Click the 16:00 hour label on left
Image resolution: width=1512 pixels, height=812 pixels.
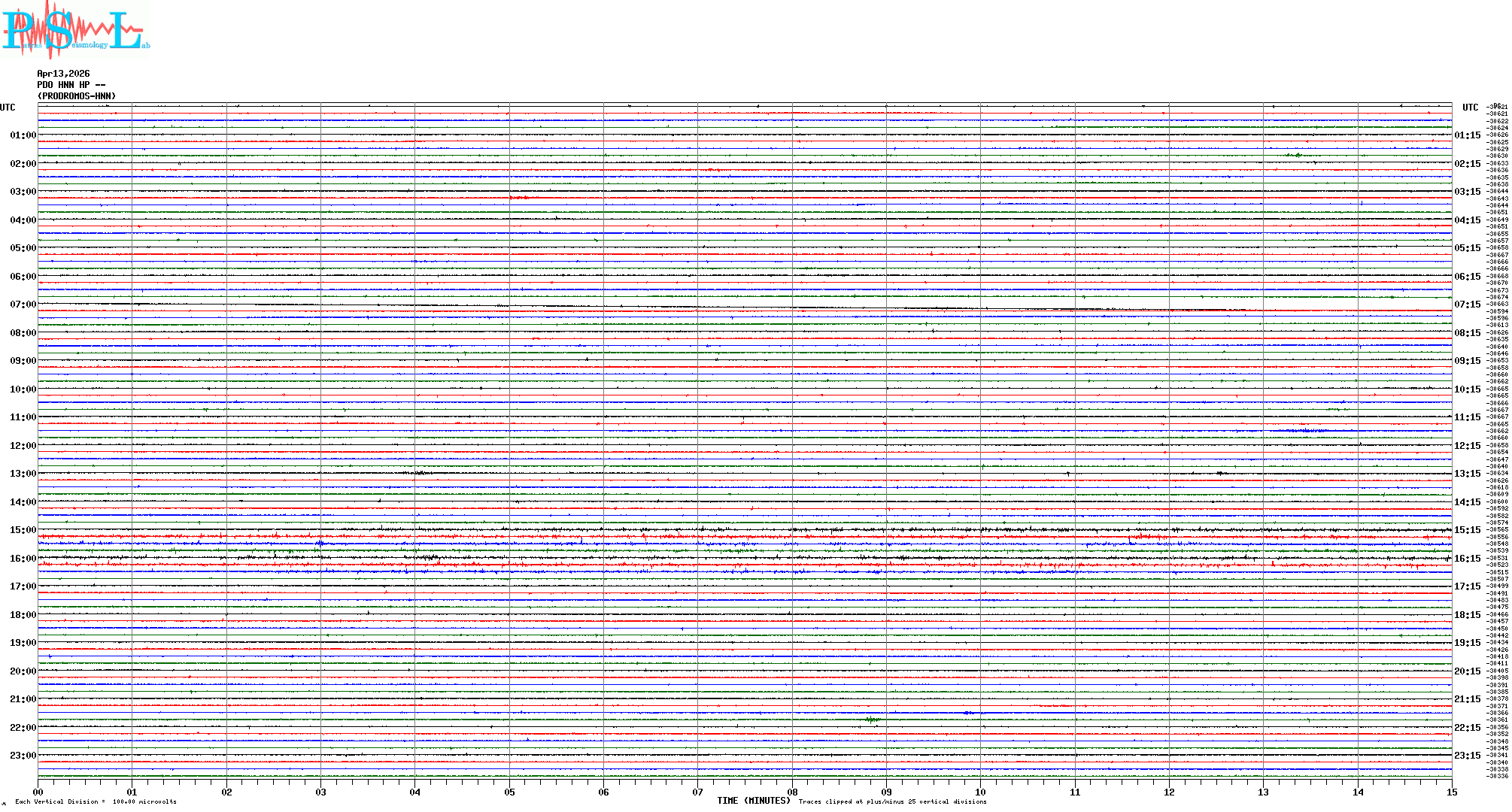point(23,559)
